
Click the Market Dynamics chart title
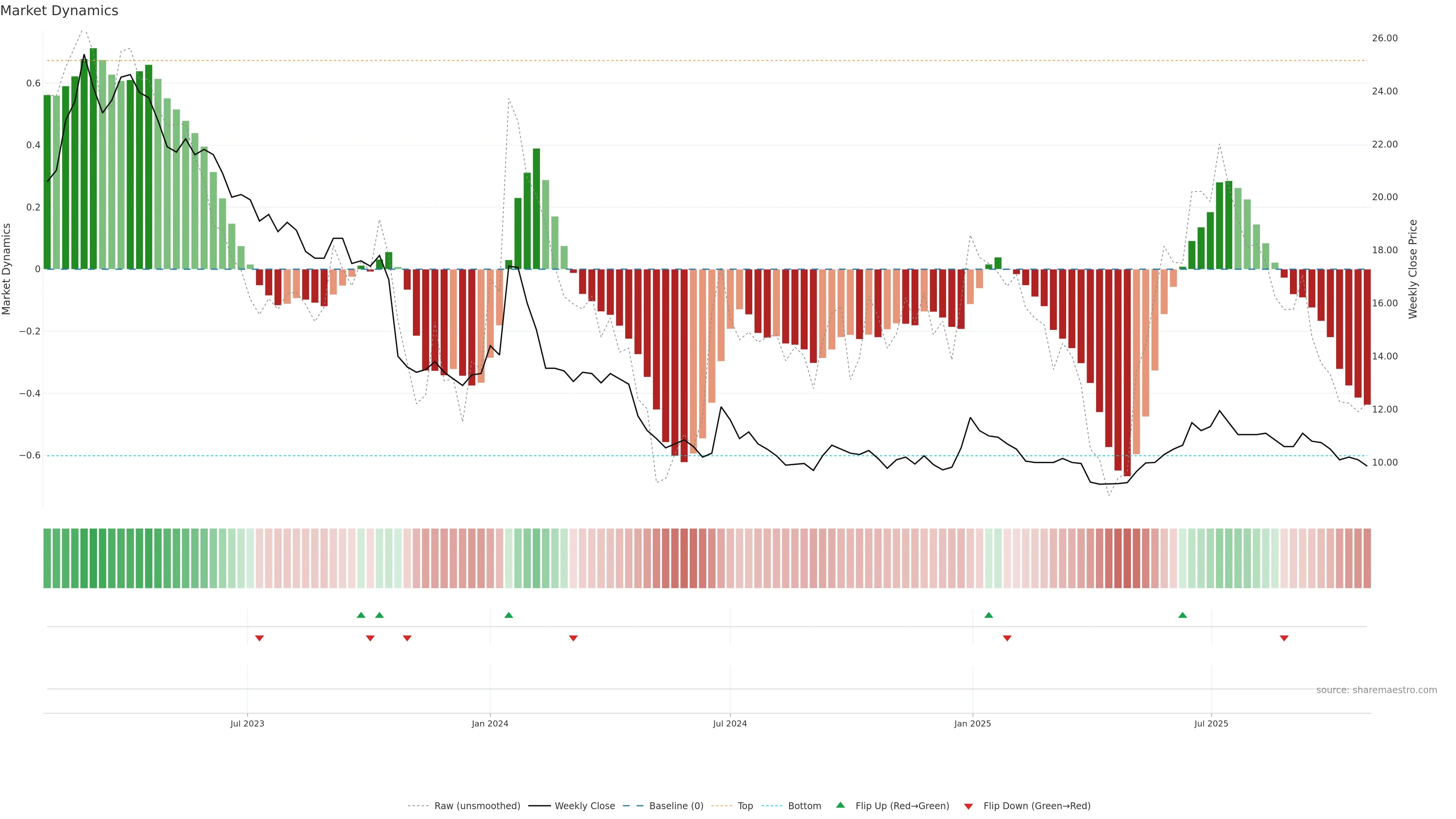(x=60, y=11)
